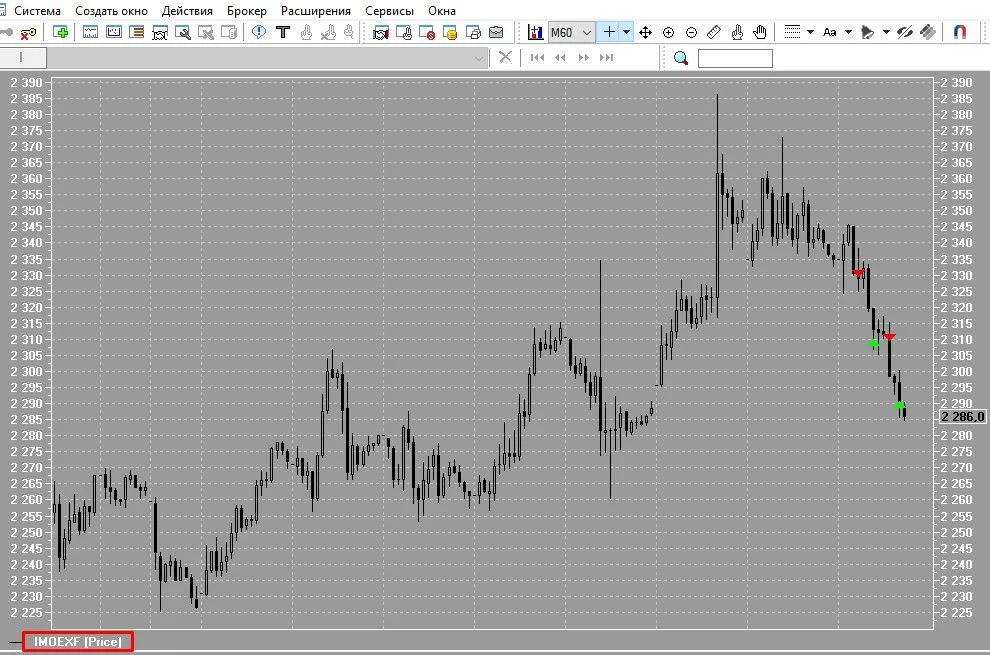Toggle the crossed-out eye visibility button
This screenshot has width=990, height=655.
coord(905,32)
